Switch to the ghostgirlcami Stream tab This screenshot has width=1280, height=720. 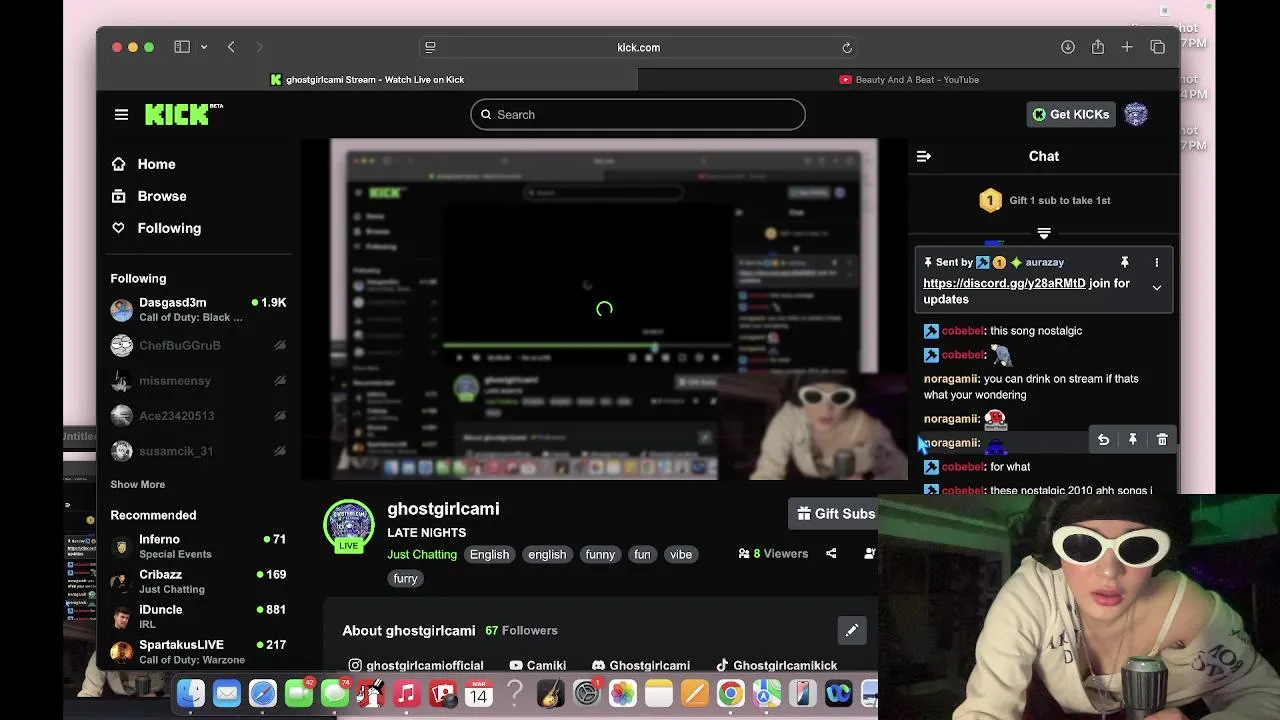[x=367, y=79]
